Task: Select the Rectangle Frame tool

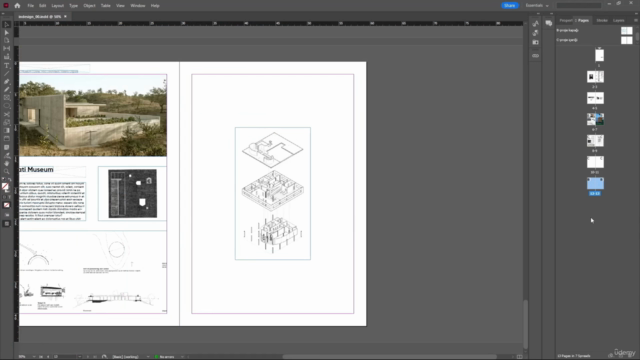Action: [7, 98]
